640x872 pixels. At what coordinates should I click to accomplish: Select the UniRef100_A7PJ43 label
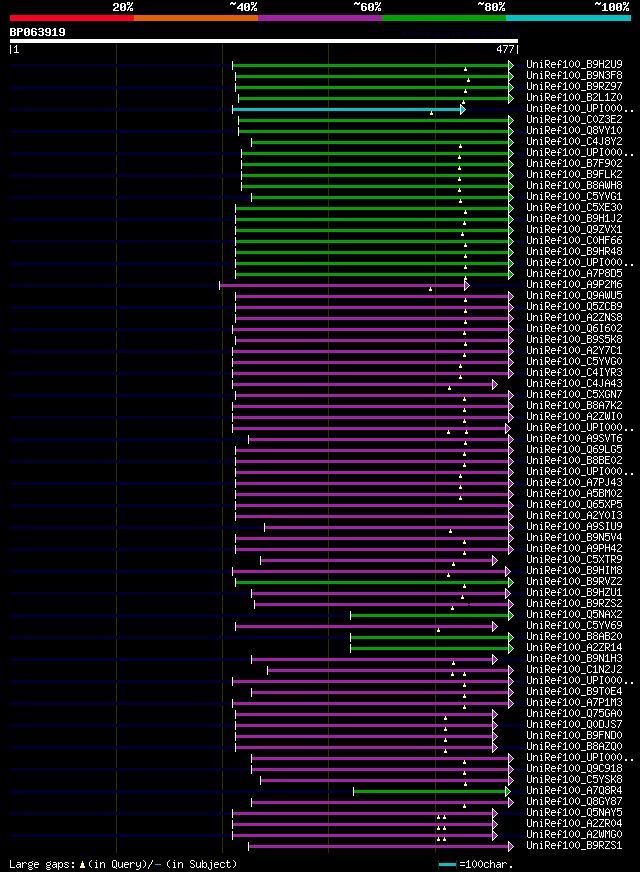pos(574,483)
